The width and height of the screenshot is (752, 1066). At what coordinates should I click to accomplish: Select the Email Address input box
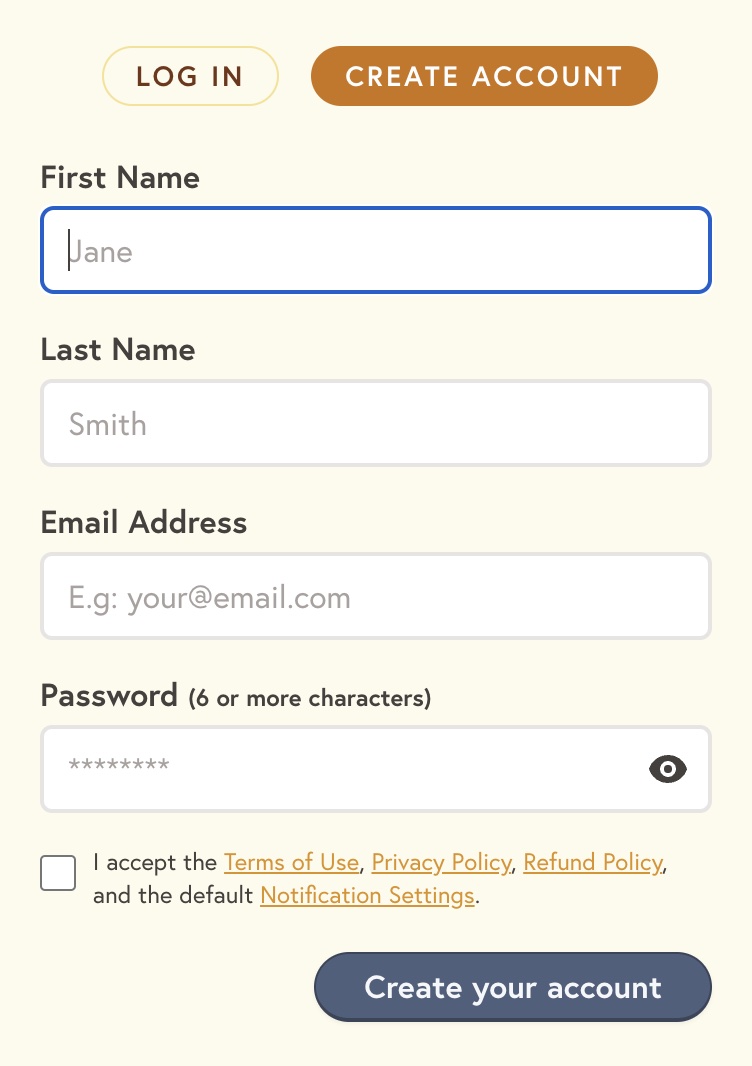[x=376, y=596]
